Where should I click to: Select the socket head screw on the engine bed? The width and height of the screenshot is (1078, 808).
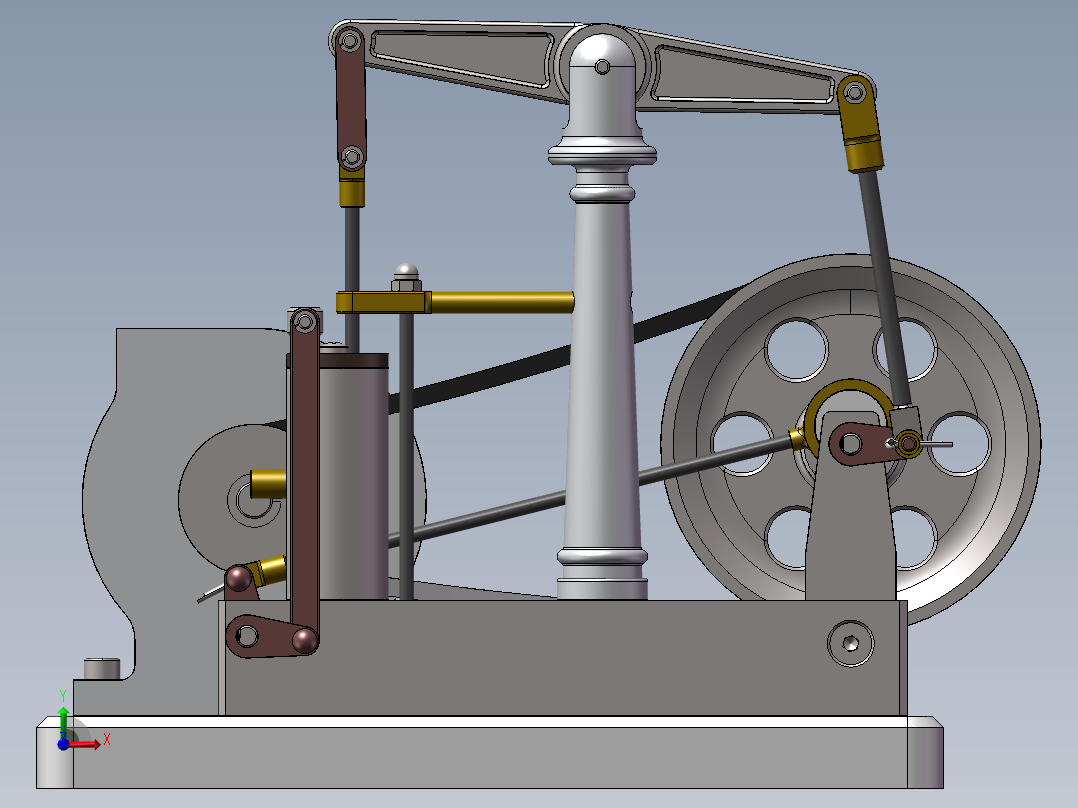tap(850, 644)
